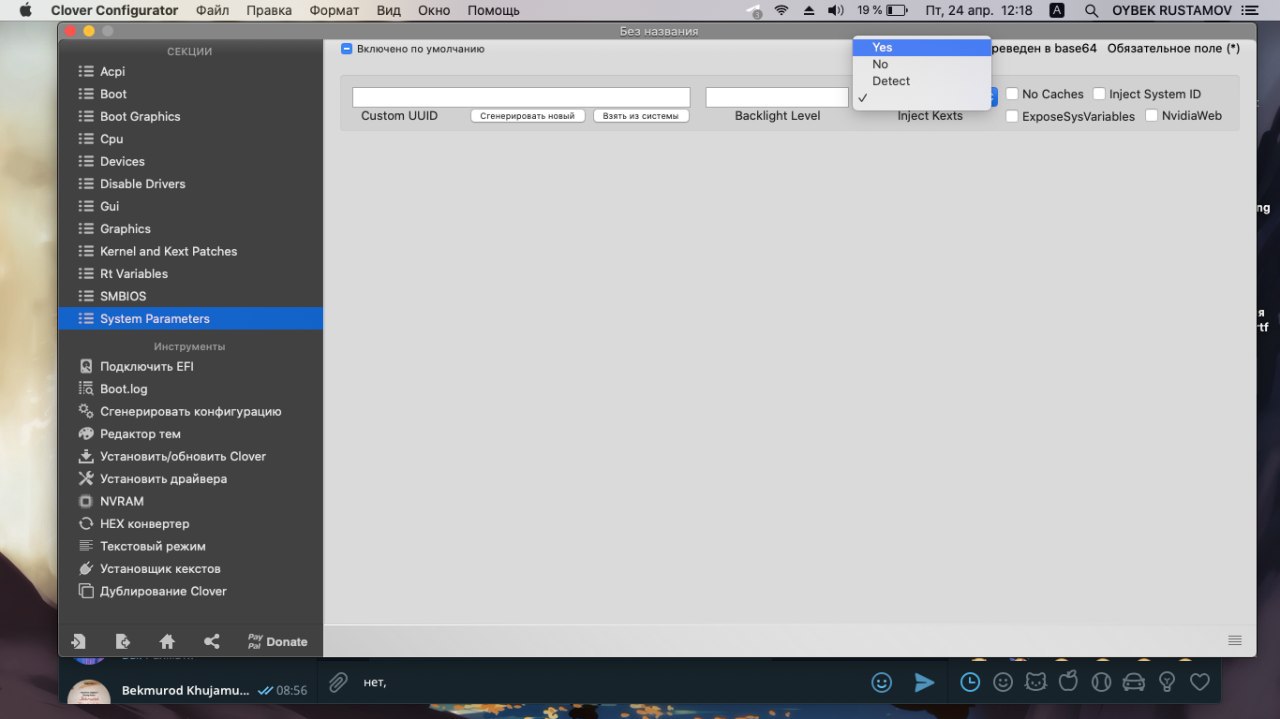Click the list lines icon at window bottom right
Screen dimensions: 1280x719
pos(1235,640)
